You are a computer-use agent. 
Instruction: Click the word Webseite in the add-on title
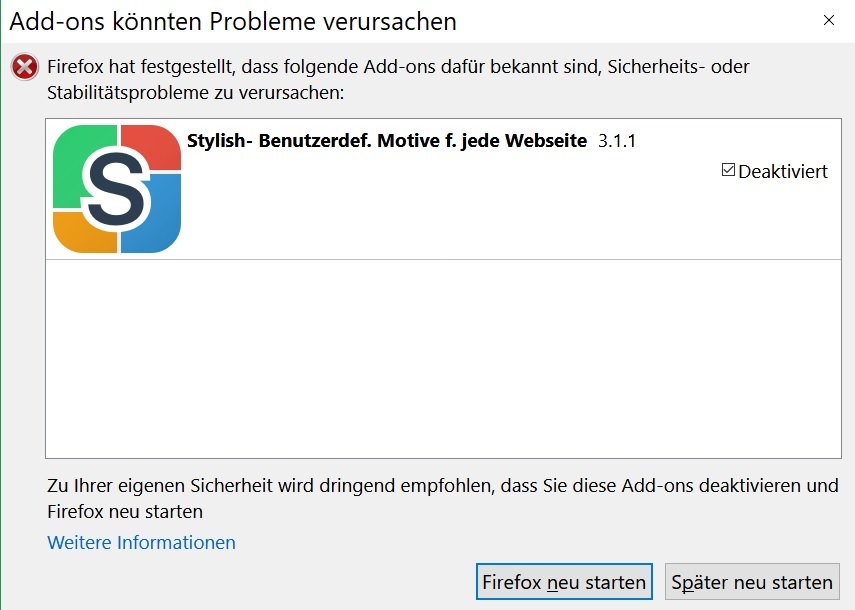(x=546, y=141)
